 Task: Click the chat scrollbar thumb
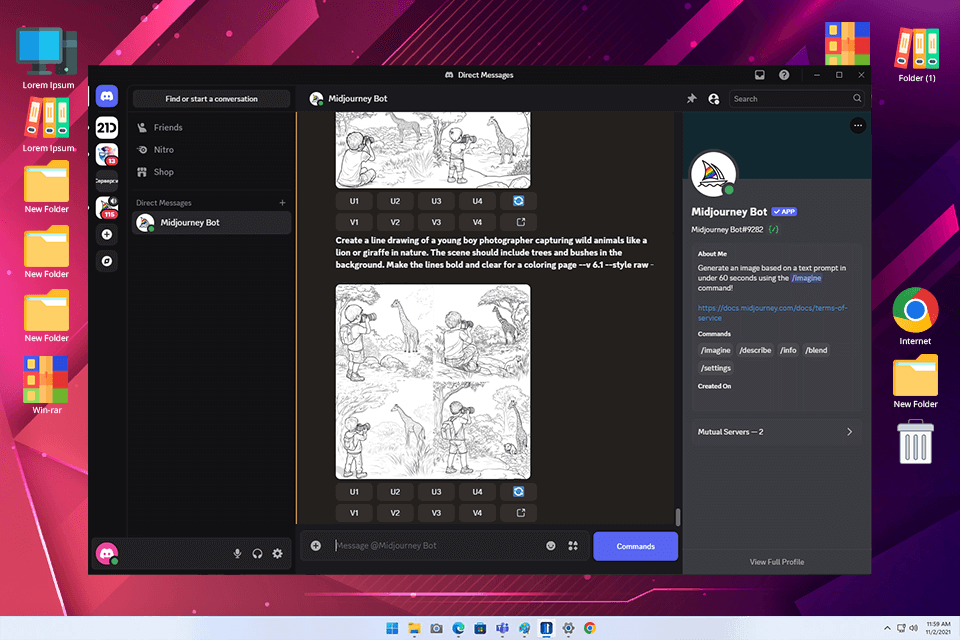point(678,516)
